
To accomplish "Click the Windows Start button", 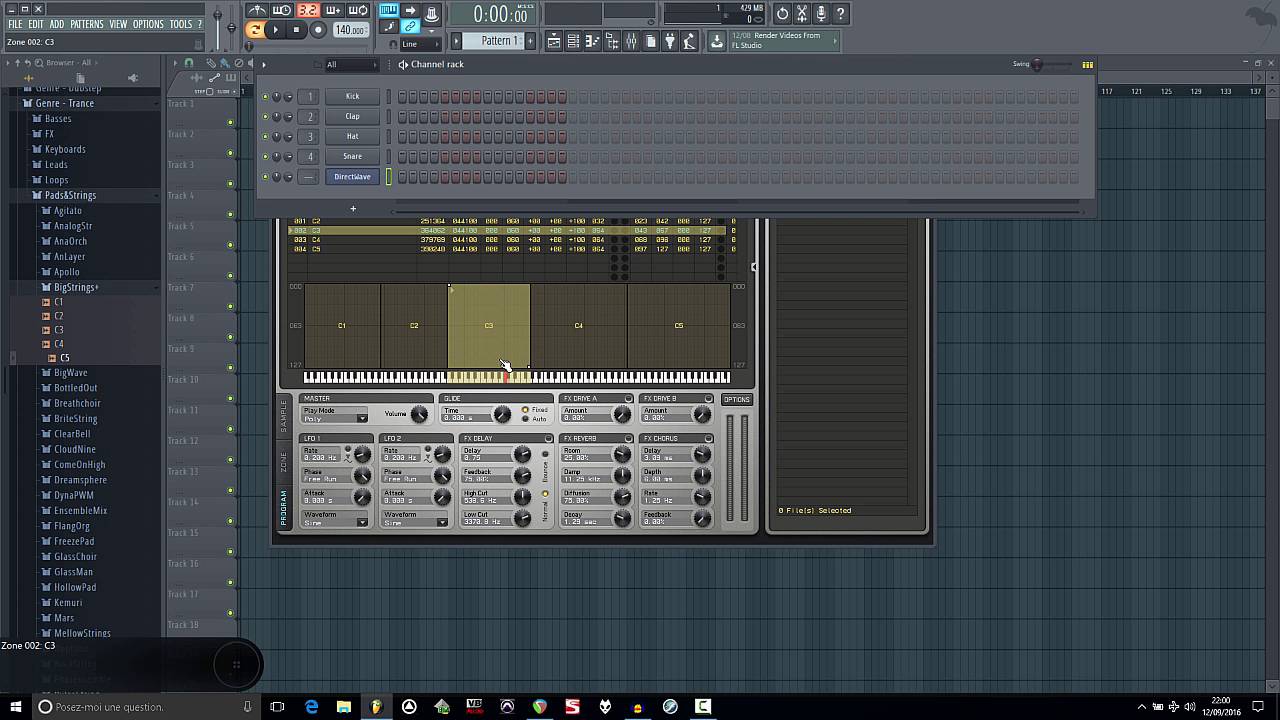I will pyautogui.click(x=15, y=706).
